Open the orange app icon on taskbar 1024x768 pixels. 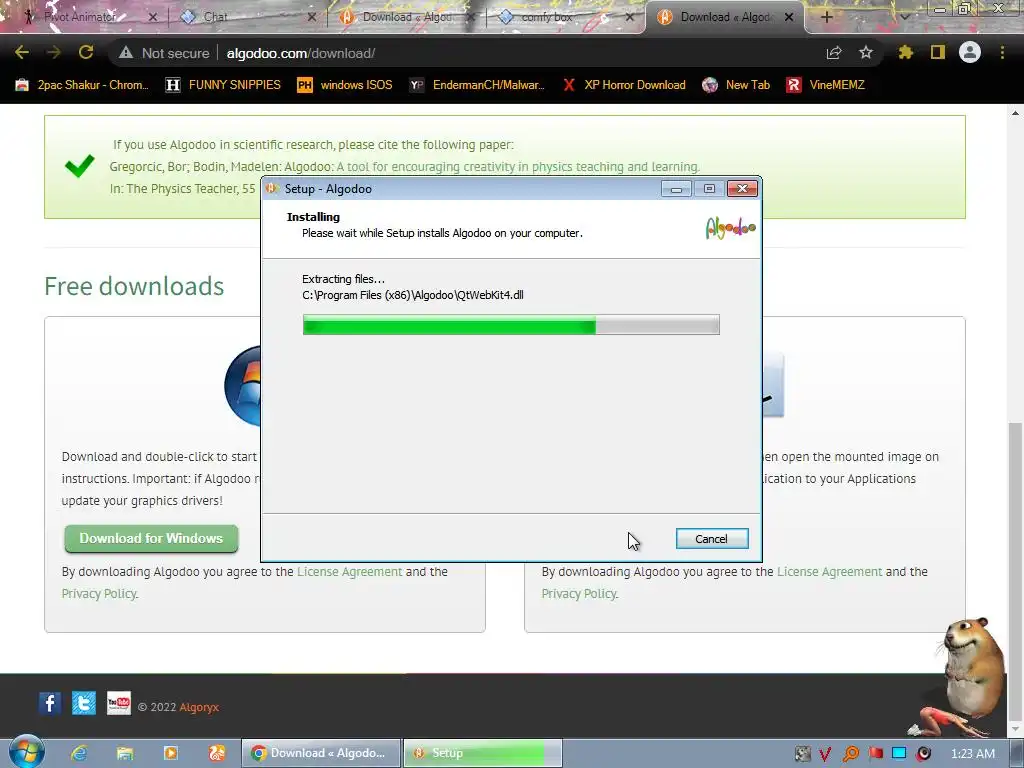click(x=217, y=753)
